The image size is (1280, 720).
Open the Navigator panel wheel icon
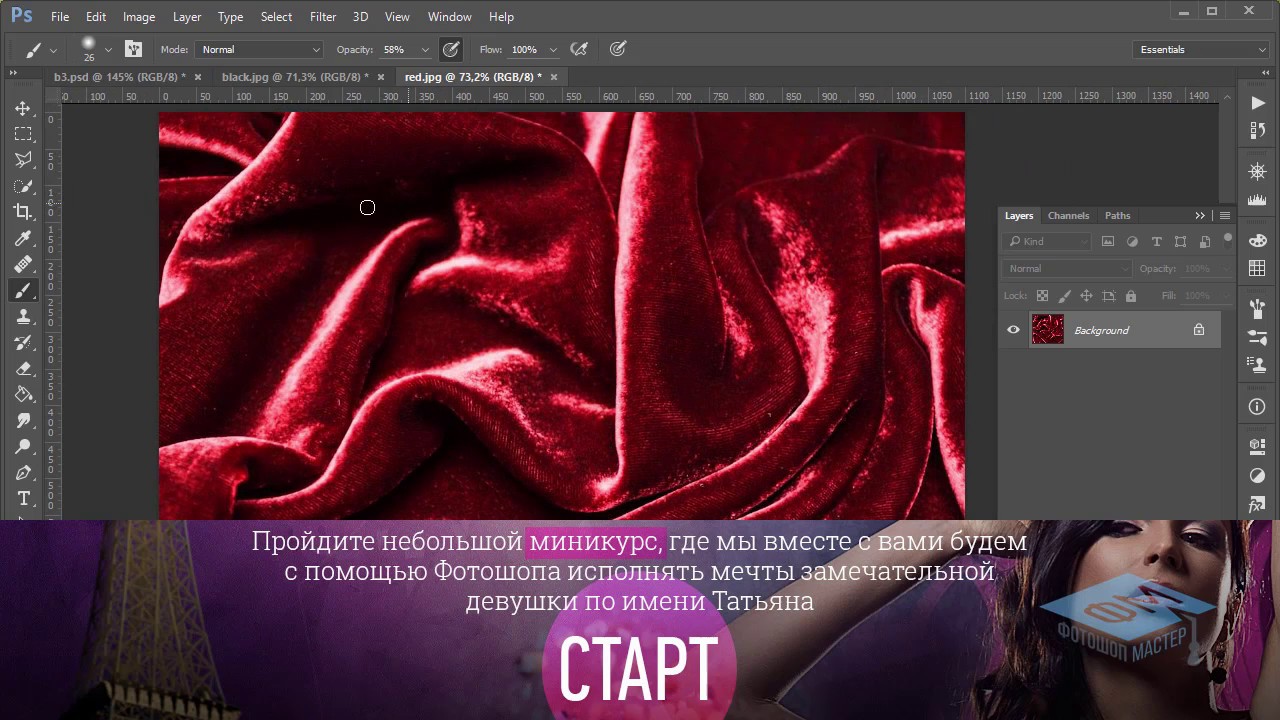point(1257,172)
